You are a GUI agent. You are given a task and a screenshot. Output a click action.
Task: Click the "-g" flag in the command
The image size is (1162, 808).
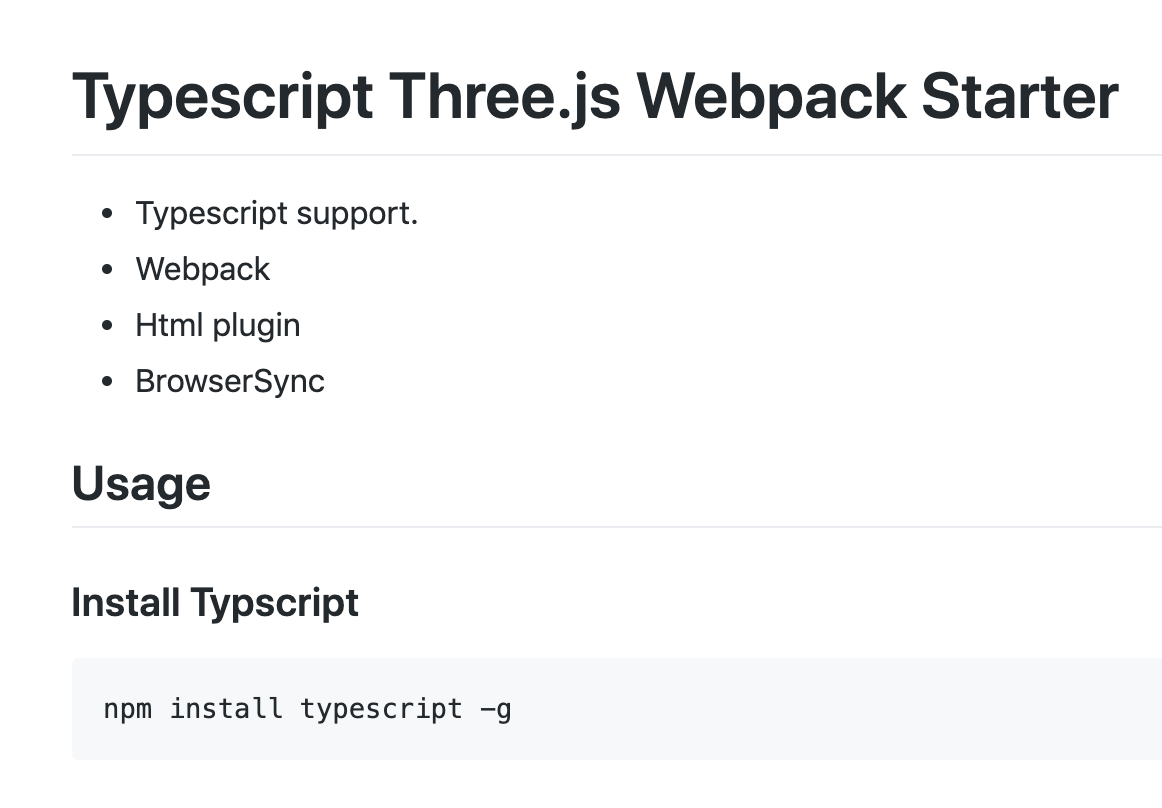(496, 710)
